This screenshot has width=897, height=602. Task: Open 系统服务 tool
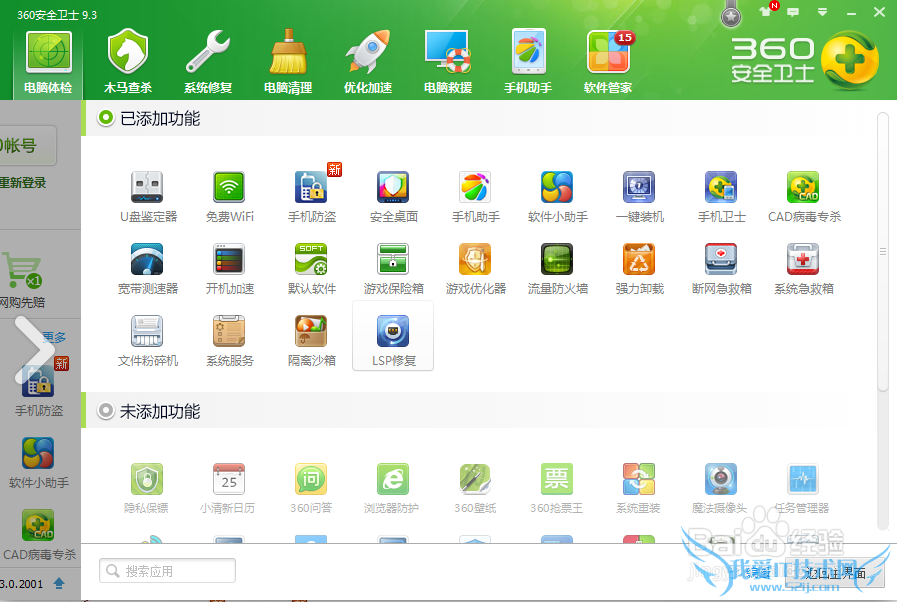click(229, 342)
